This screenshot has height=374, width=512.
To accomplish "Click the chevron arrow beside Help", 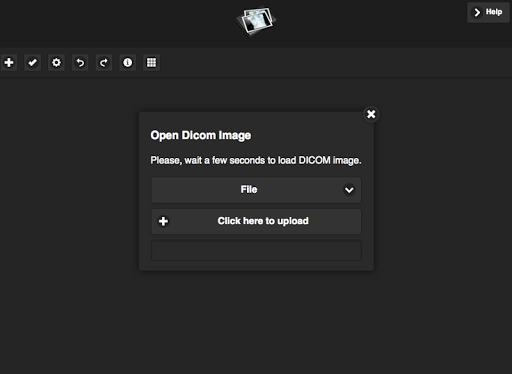I will (x=477, y=12).
